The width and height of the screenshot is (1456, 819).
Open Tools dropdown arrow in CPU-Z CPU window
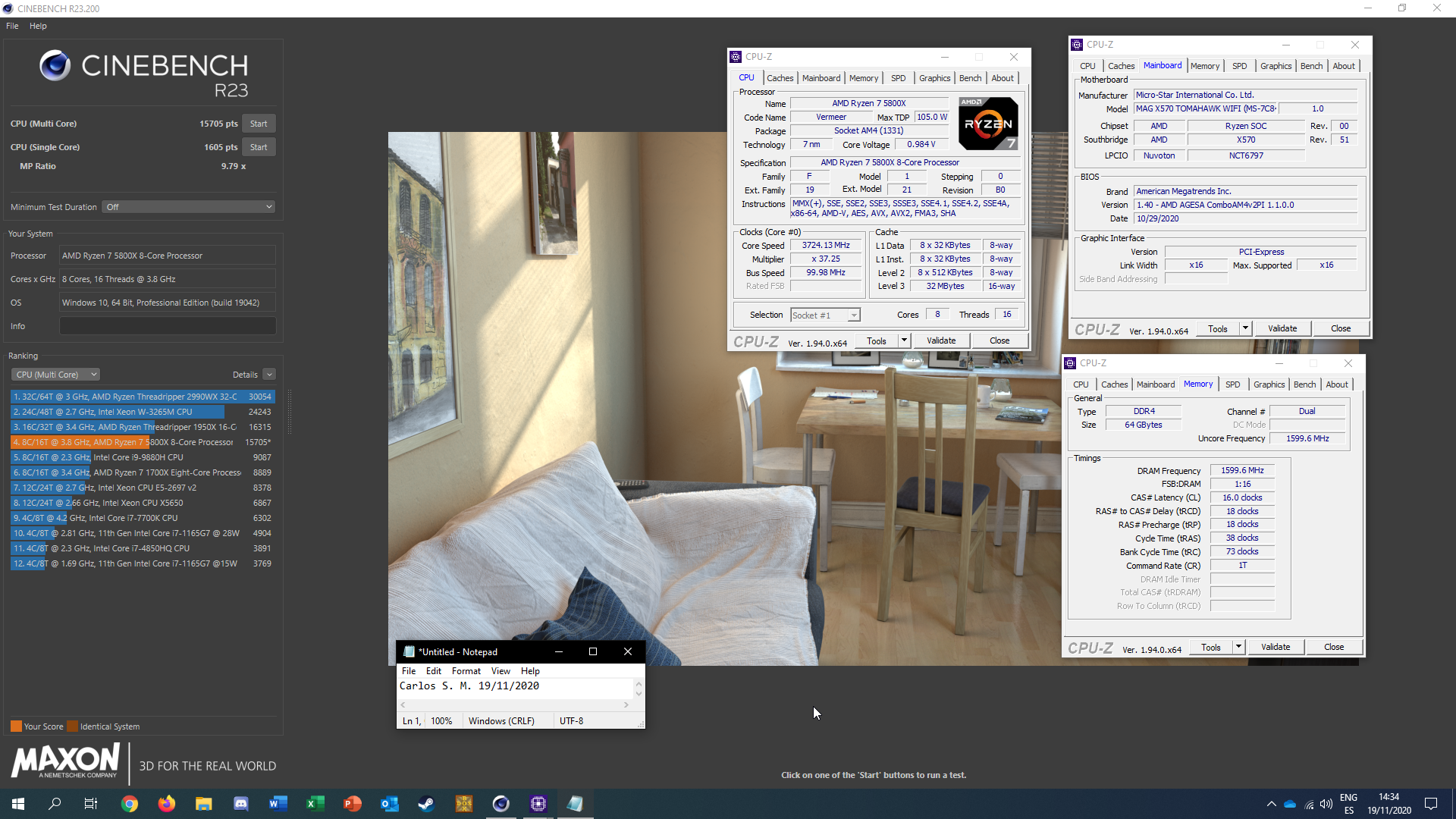[x=904, y=341]
